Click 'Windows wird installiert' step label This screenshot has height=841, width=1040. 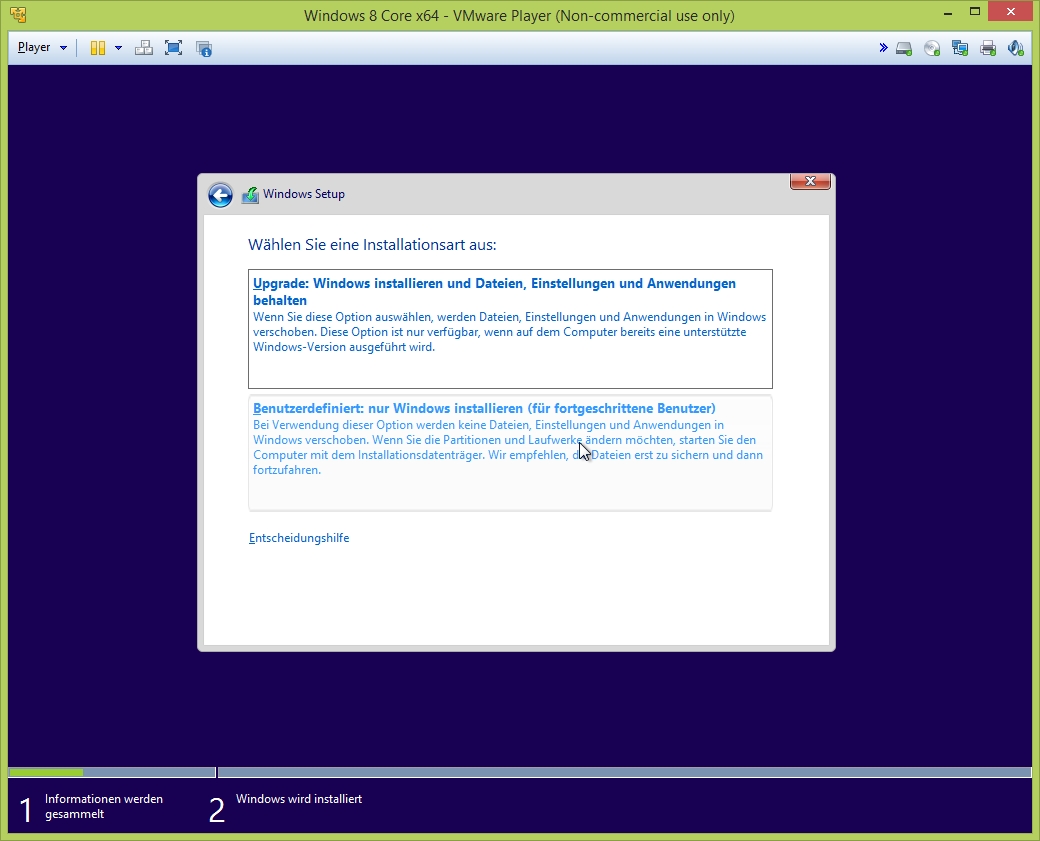[x=299, y=799]
